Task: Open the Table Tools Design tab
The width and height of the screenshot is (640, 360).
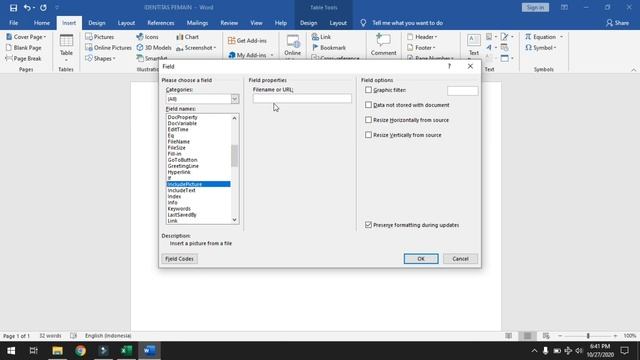Action: click(x=308, y=23)
